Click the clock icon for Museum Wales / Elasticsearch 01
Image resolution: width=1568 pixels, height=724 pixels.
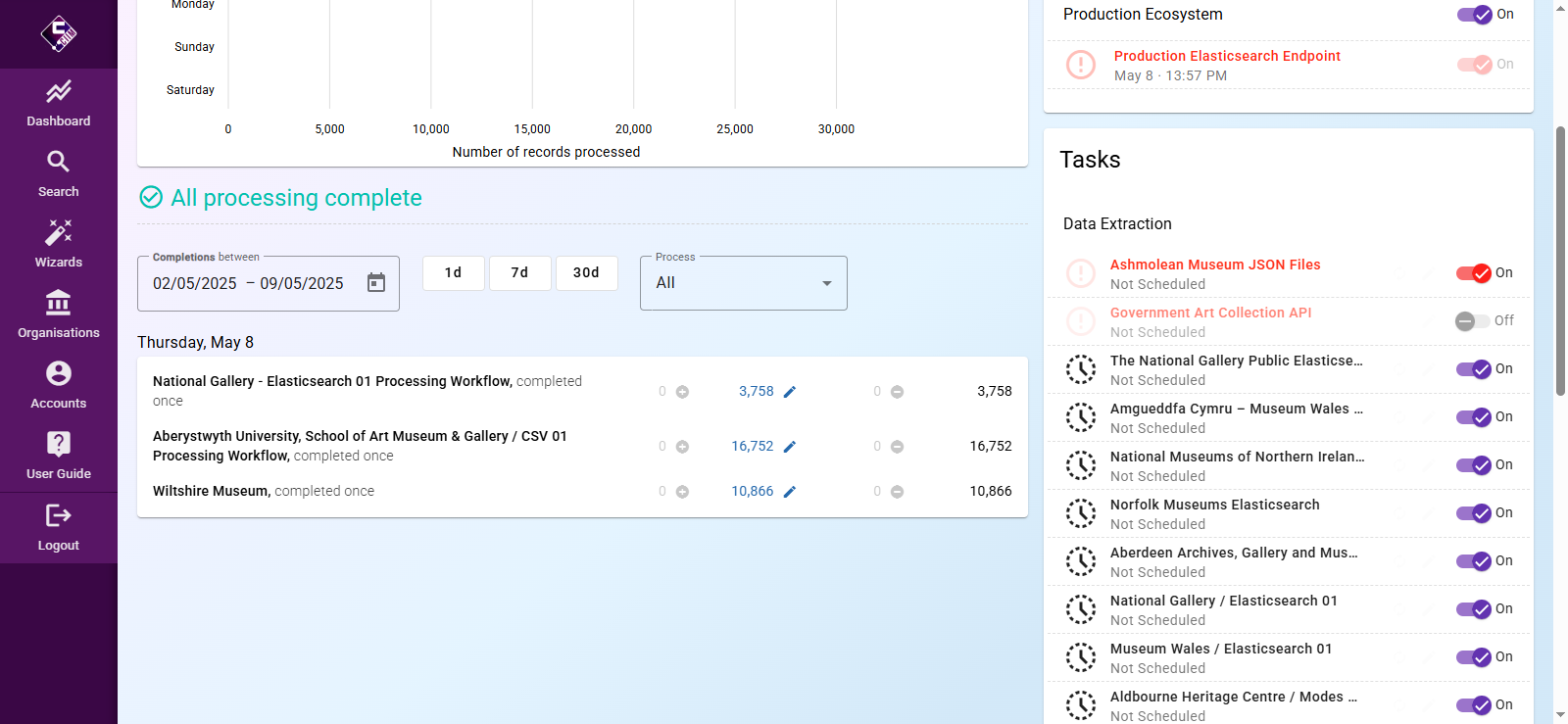(1081, 657)
